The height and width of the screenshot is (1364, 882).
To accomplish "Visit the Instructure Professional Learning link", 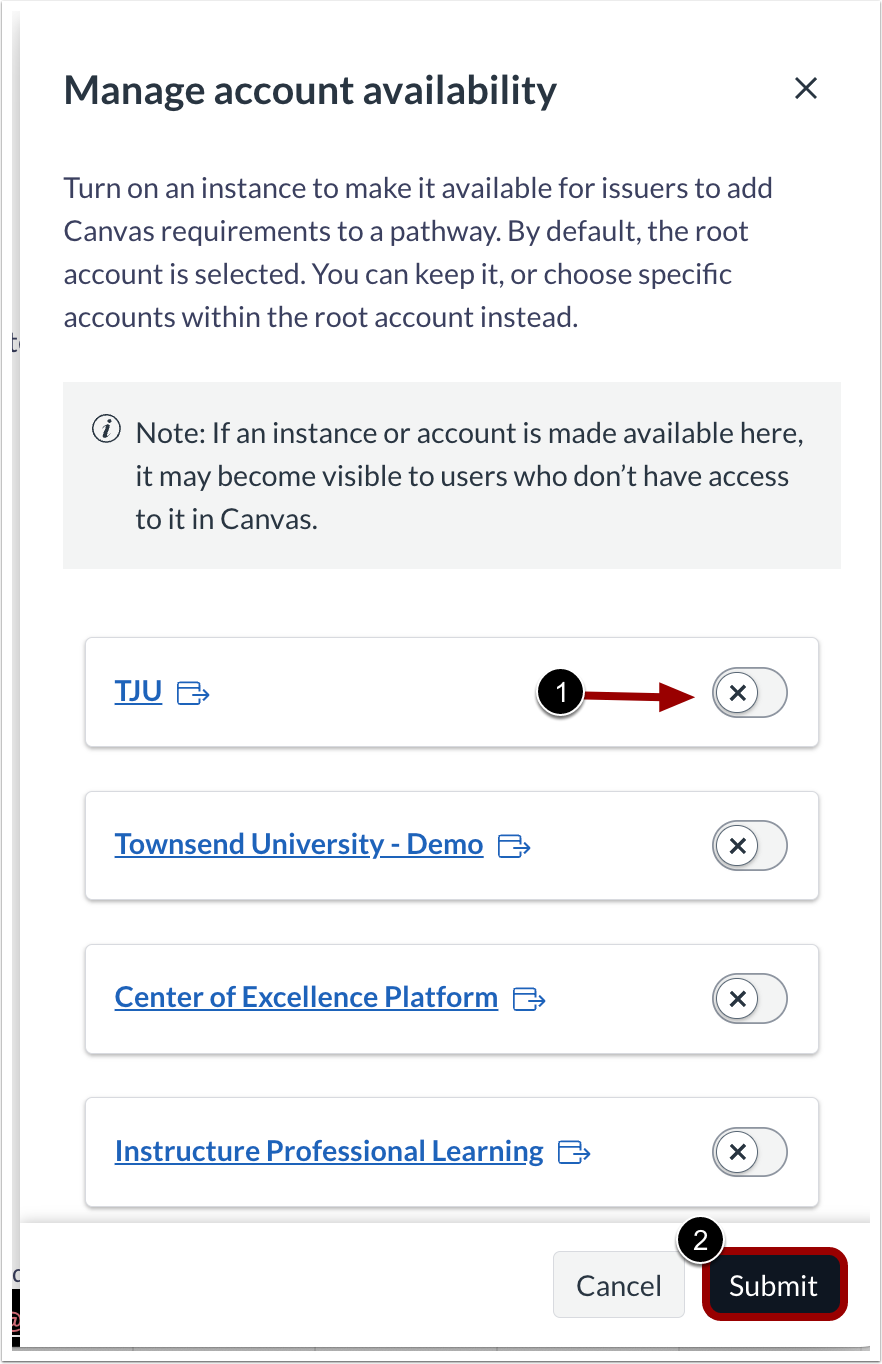I will [329, 1150].
